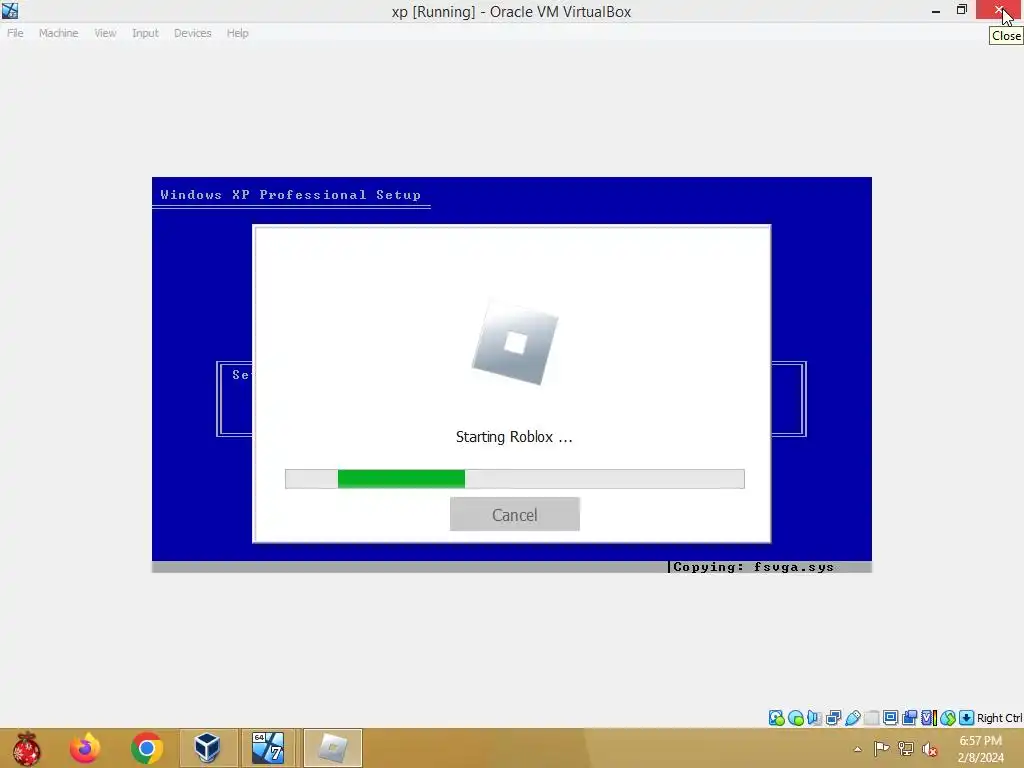Restore down the VirtualBox window
This screenshot has height=768, width=1024.
coord(961,10)
